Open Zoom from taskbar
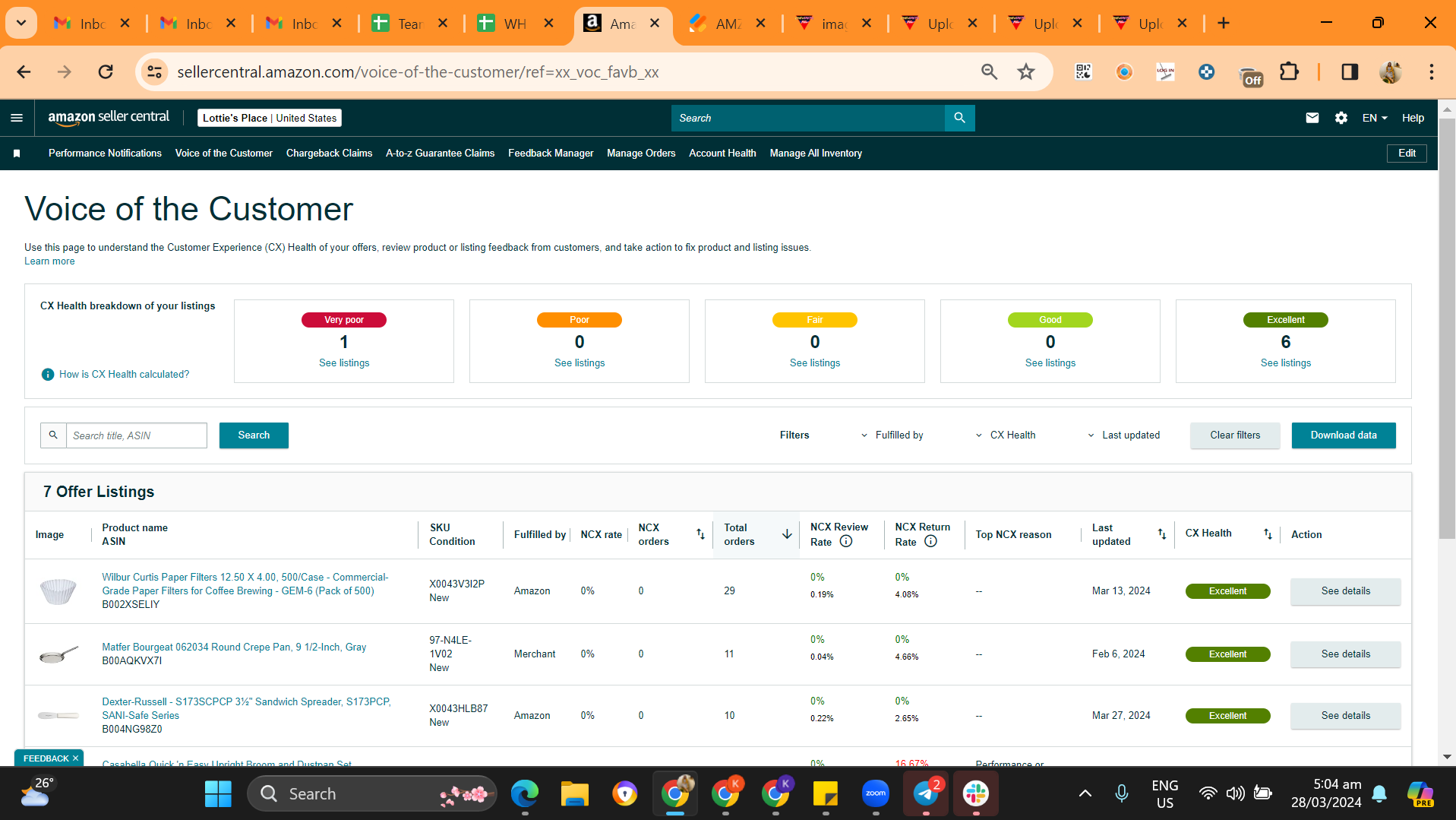The image size is (1456, 820). [876, 794]
